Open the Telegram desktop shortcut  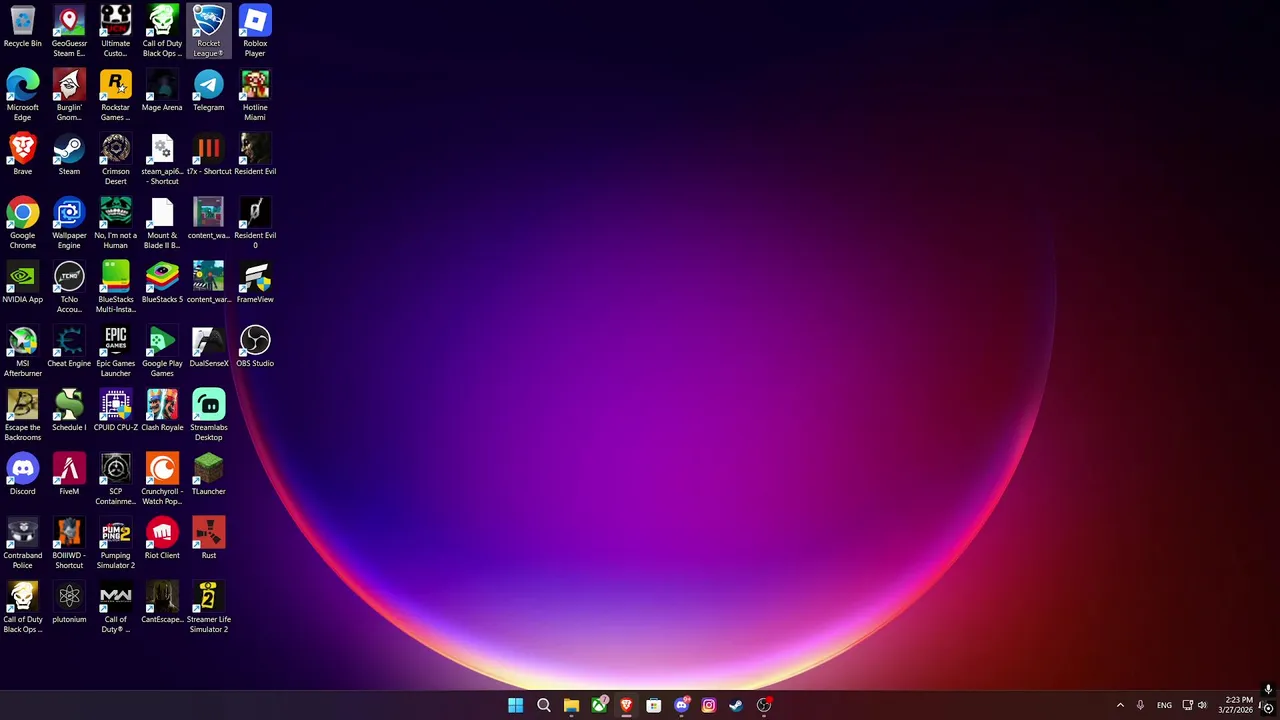coord(208,91)
